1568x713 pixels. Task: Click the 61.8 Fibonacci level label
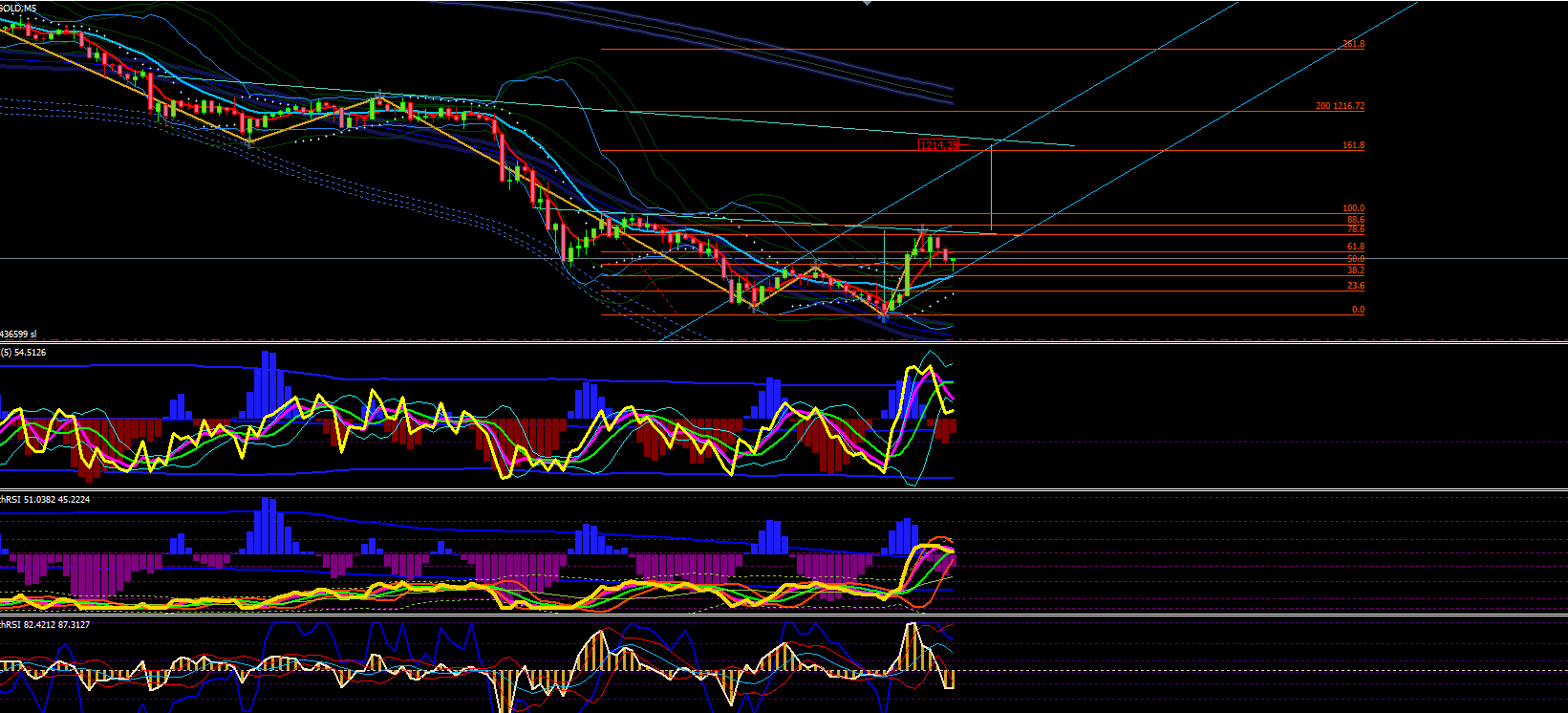click(x=1355, y=247)
